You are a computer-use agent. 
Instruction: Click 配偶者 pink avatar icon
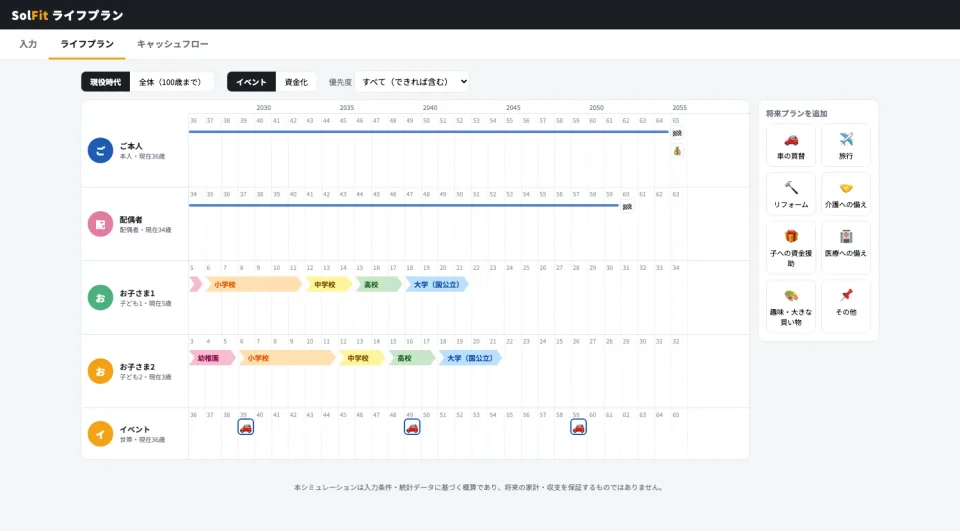coord(100,224)
